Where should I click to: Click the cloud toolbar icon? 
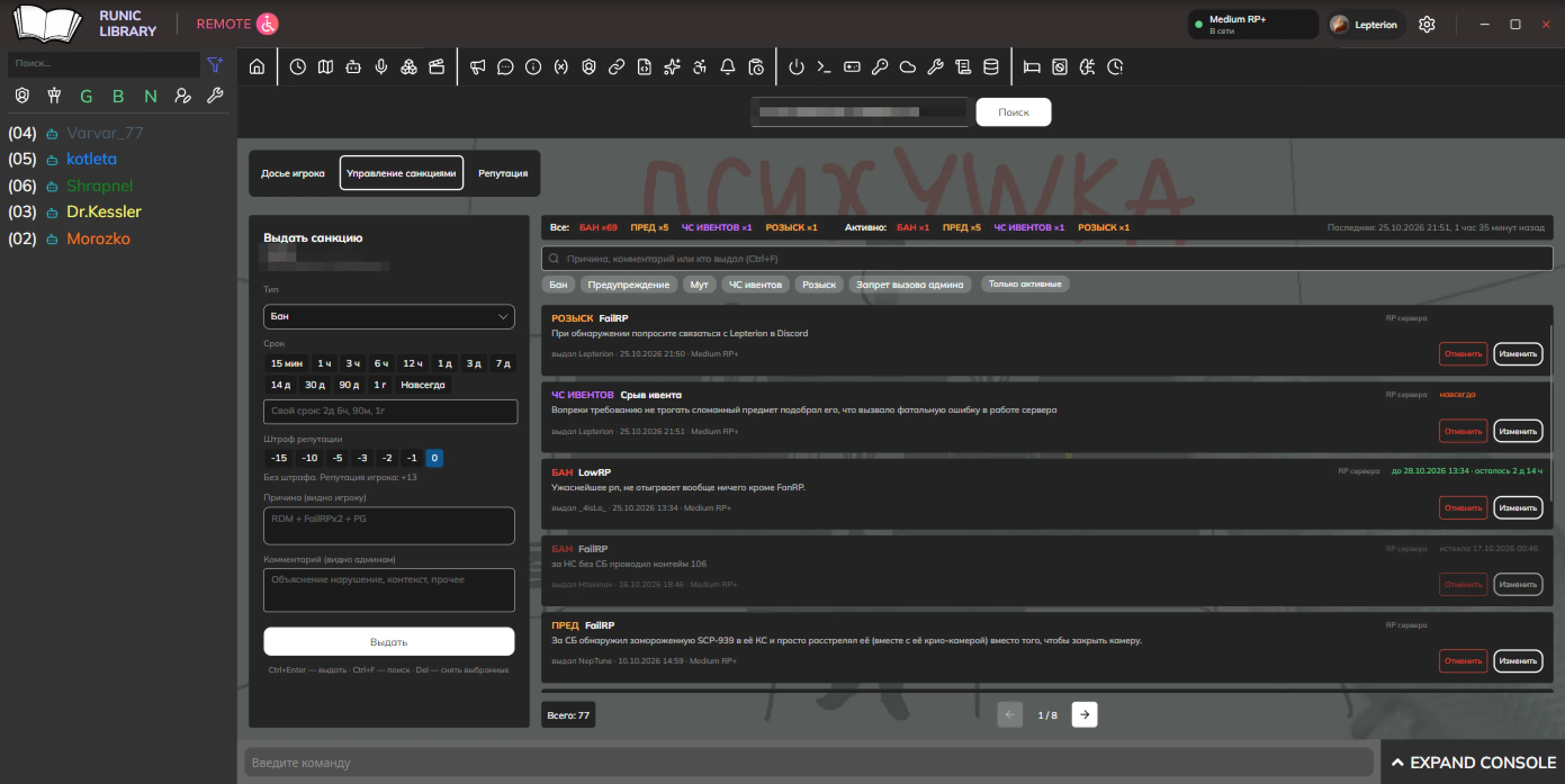pos(907,67)
